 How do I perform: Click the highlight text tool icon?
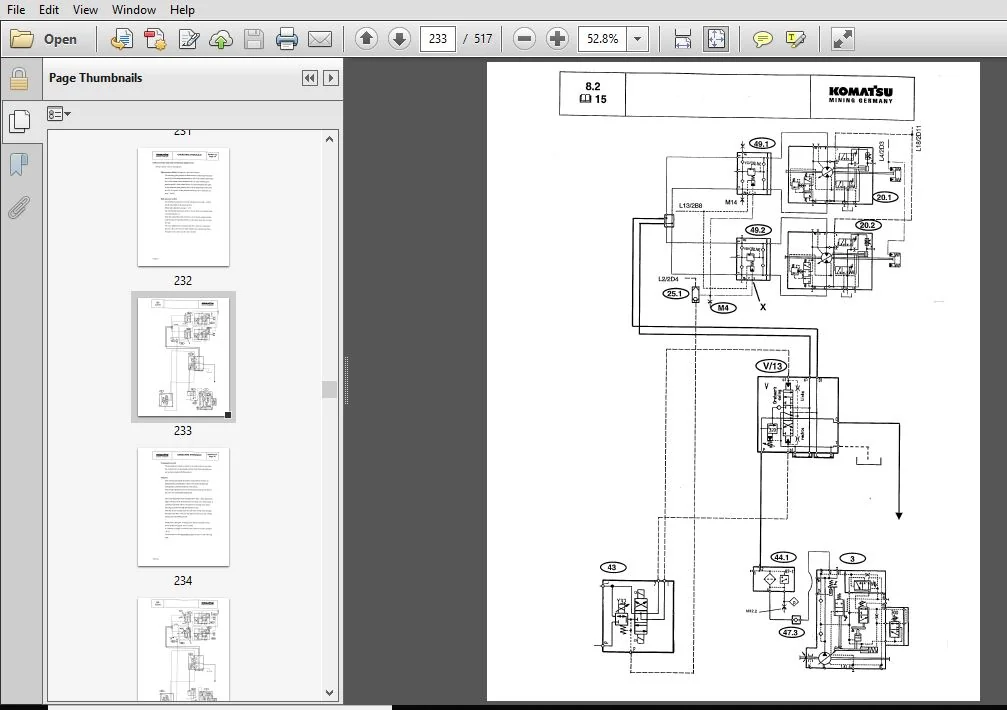795,39
